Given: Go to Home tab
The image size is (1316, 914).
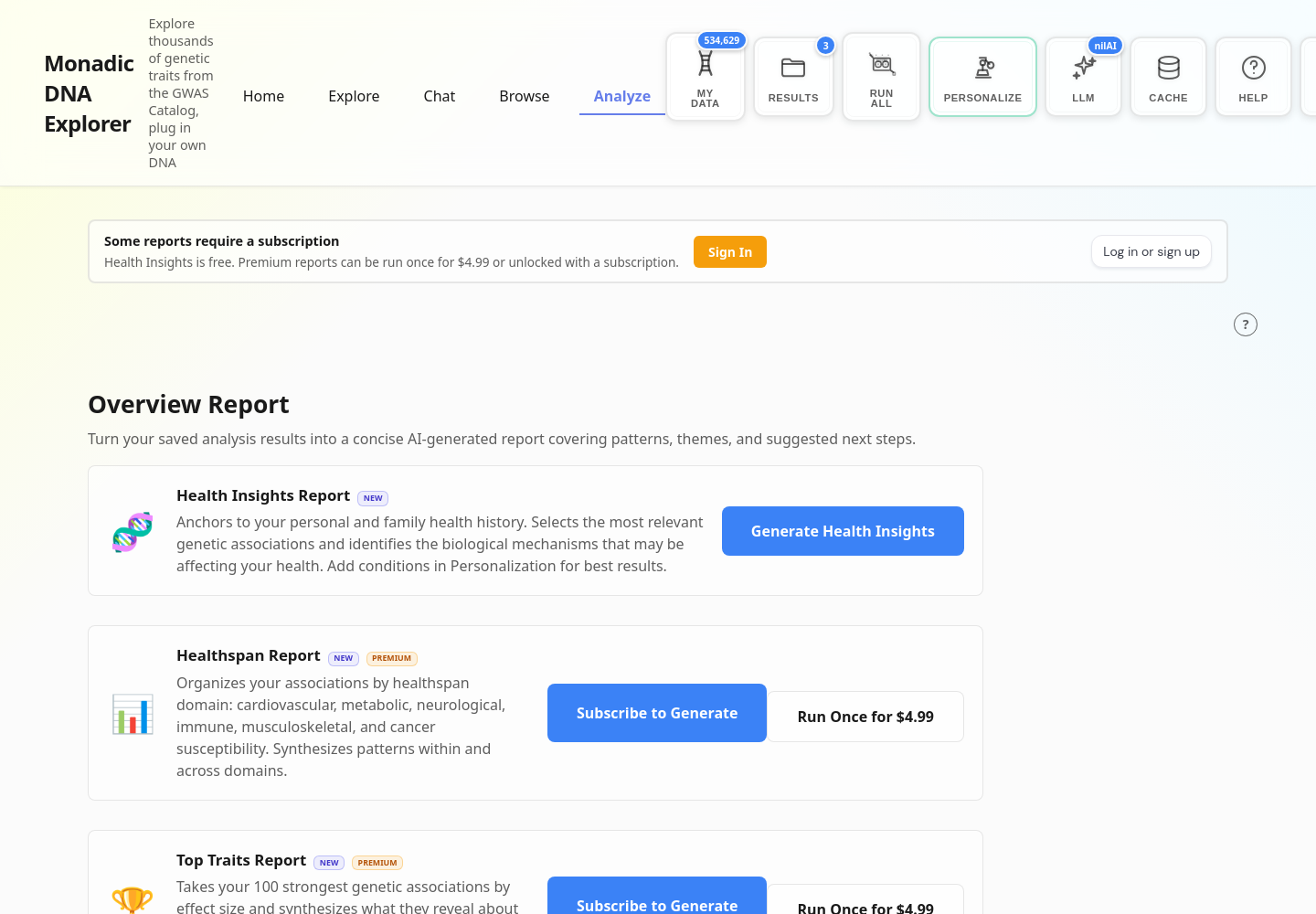Looking at the screenshot, I should click(x=263, y=96).
